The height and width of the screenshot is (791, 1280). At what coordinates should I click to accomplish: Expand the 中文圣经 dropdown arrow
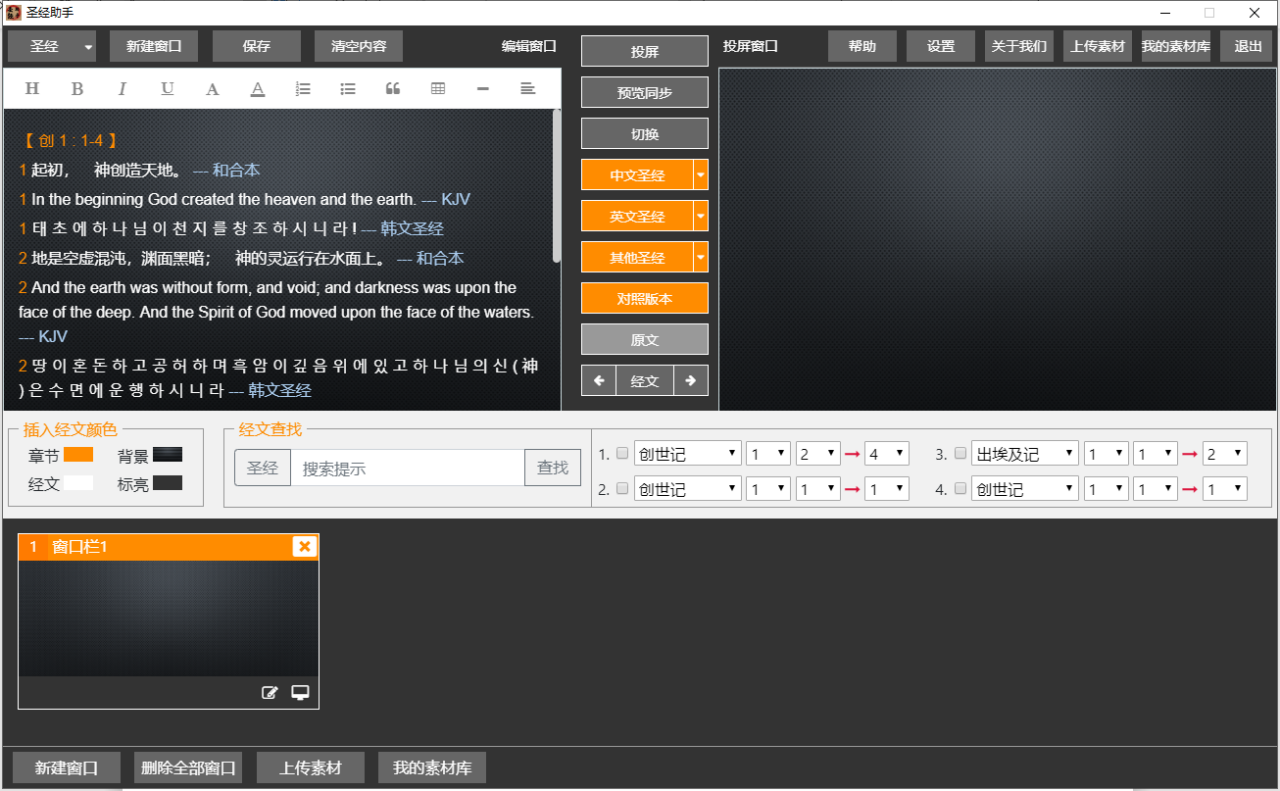pyautogui.click(x=700, y=175)
